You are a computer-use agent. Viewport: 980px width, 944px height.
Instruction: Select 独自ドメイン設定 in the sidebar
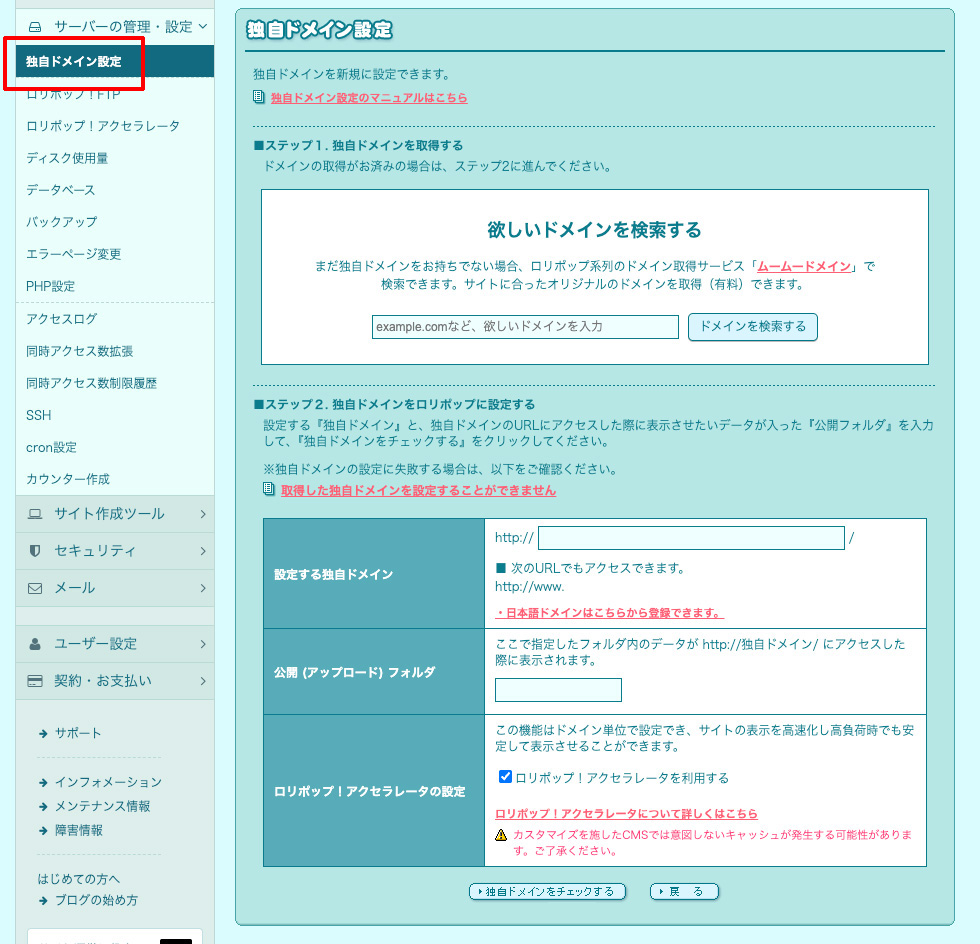[115, 61]
